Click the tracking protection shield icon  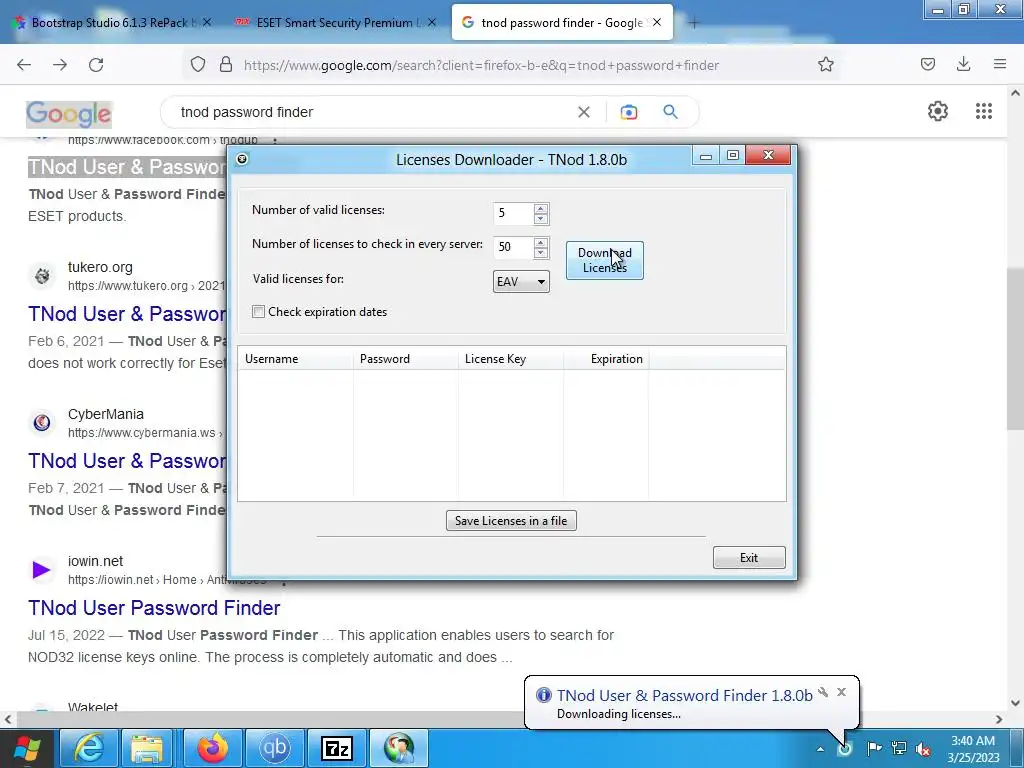click(198, 64)
